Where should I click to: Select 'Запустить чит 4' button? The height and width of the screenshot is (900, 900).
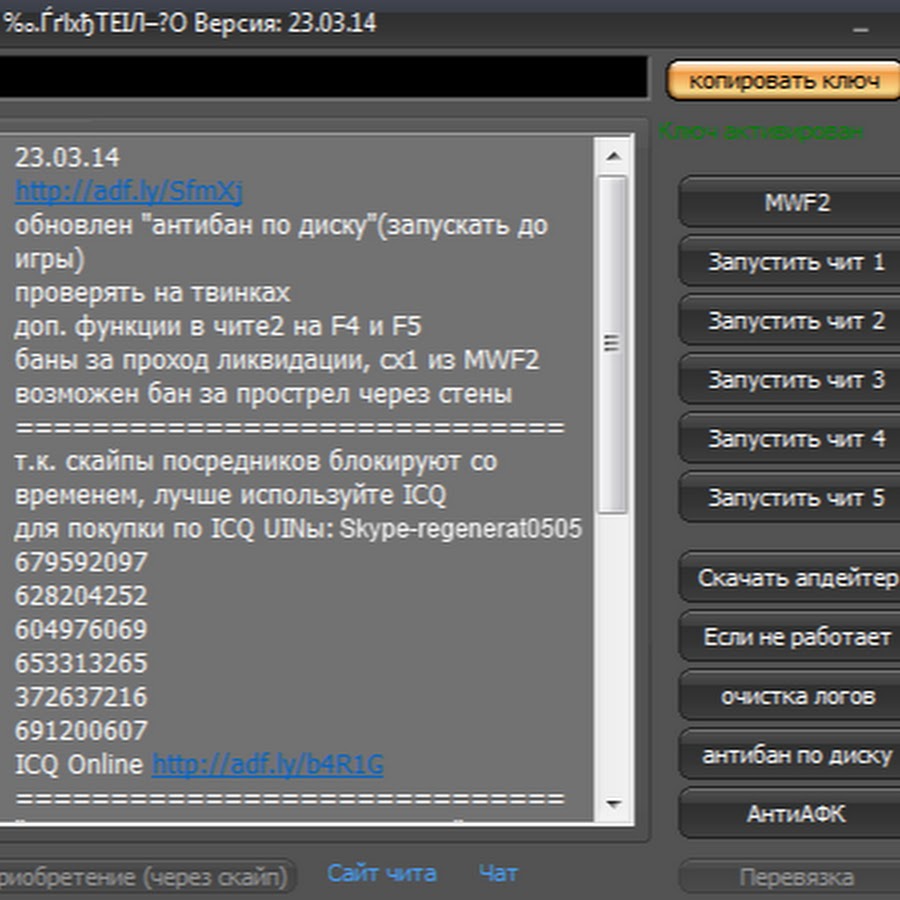[x=795, y=439]
